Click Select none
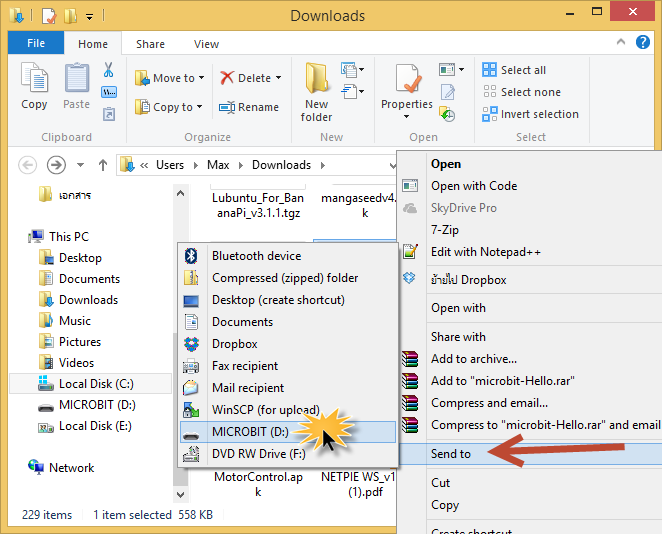This screenshot has height=534, width=662. coord(521,92)
